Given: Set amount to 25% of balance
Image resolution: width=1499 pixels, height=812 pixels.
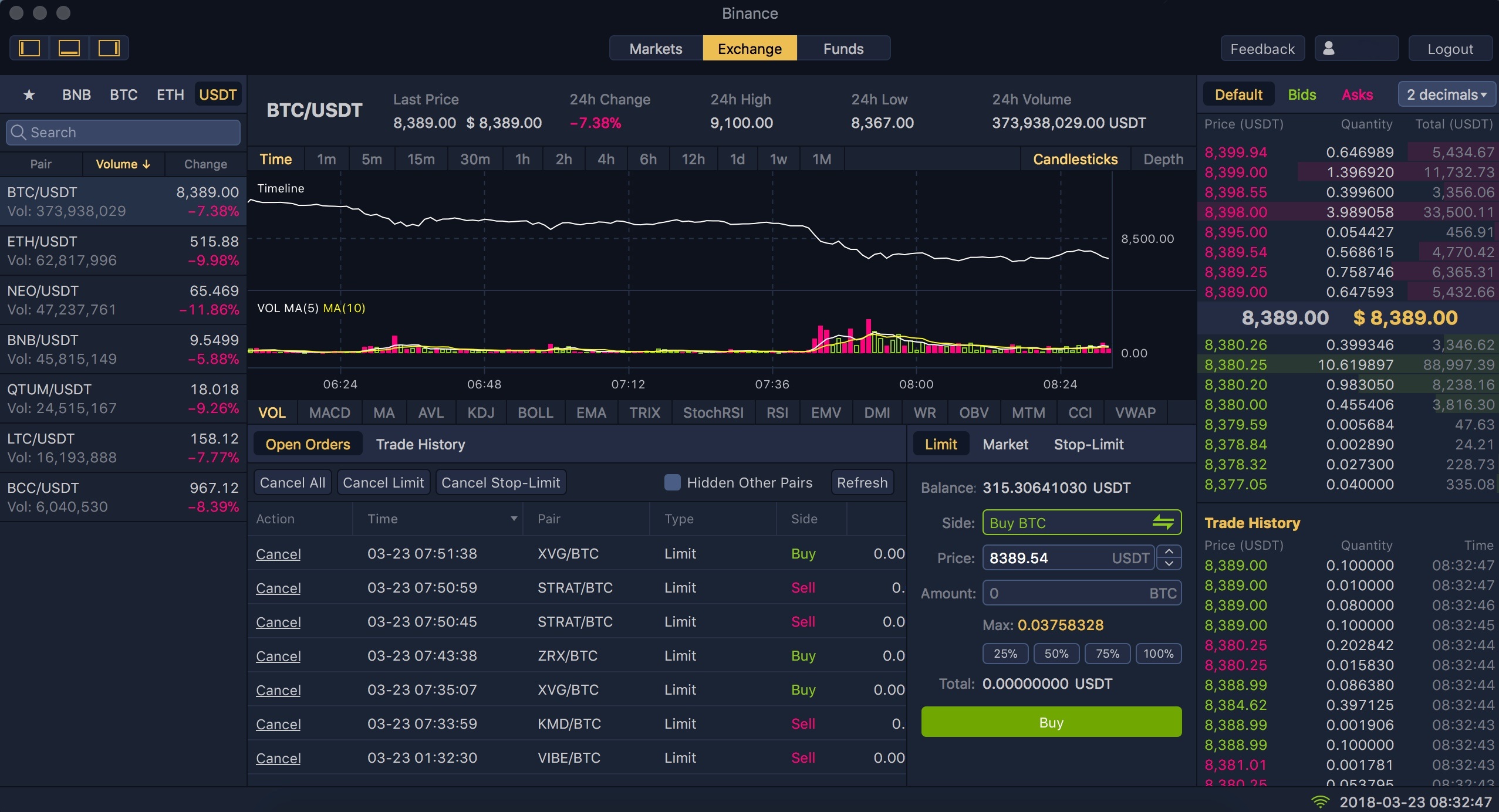Looking at the screenshot, I should pyautogui.click(x=1005, y=654).
